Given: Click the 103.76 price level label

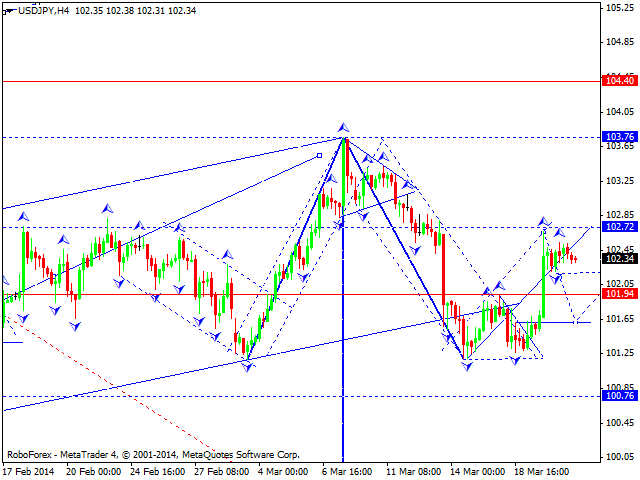Looking at the screenshot, I should point(617,137).
